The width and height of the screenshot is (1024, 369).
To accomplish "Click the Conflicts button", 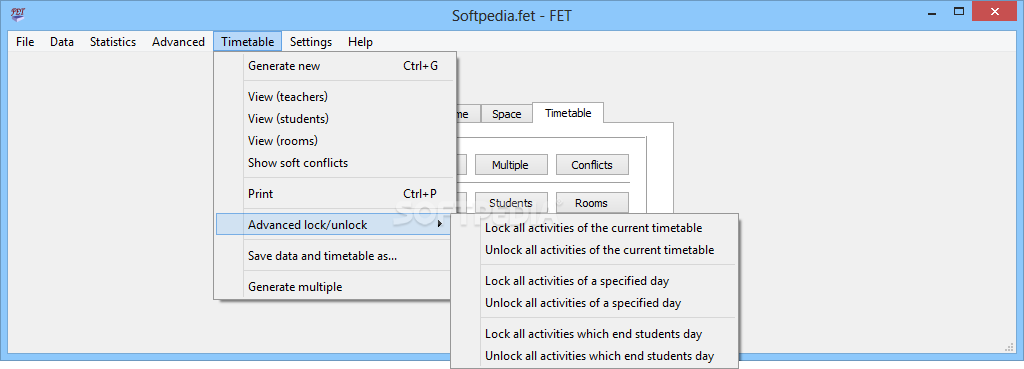I will pos(592,165).
